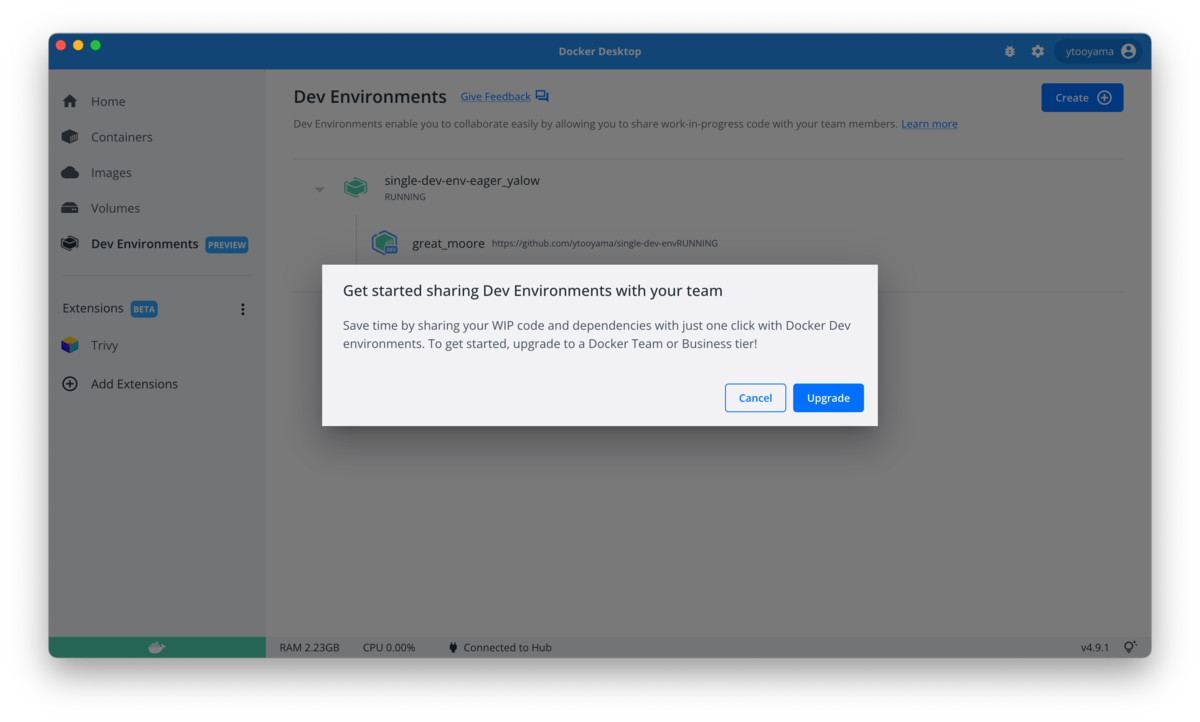The height and width of the screenshot is (722, 1200).
Task: Select Images in the sidebar
Action: (111, 173)
